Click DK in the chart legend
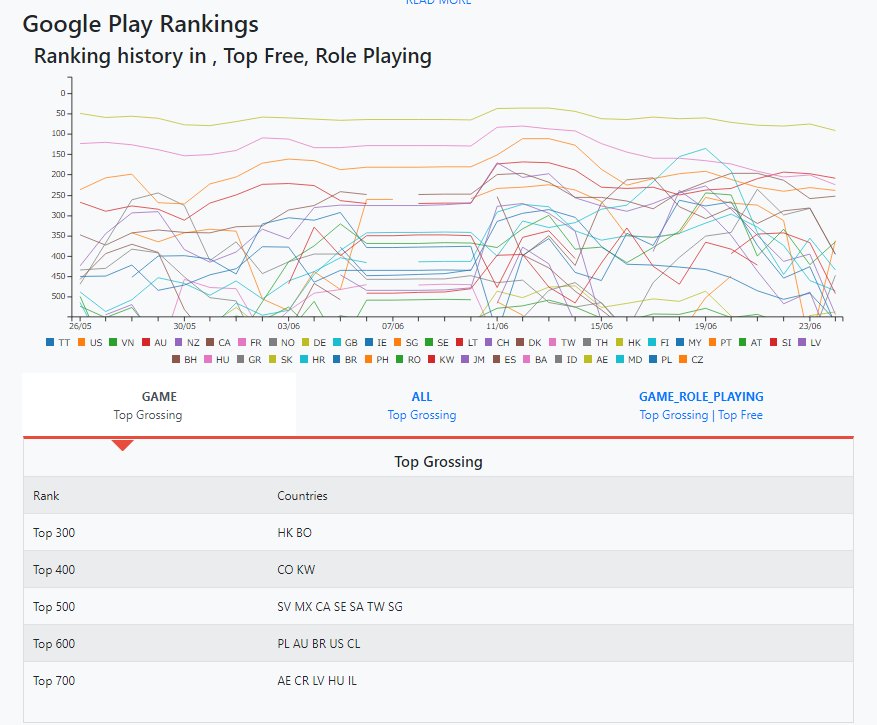The height and width of the screenshot is (725, 877). (529, 342)
